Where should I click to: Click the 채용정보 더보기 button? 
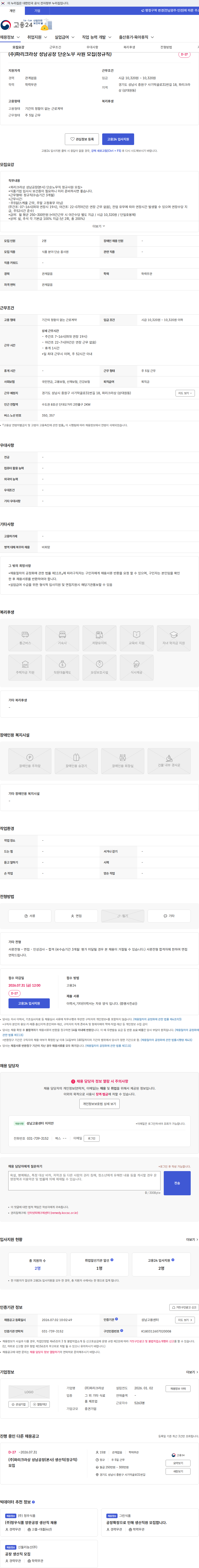[x=178, y=1388]
